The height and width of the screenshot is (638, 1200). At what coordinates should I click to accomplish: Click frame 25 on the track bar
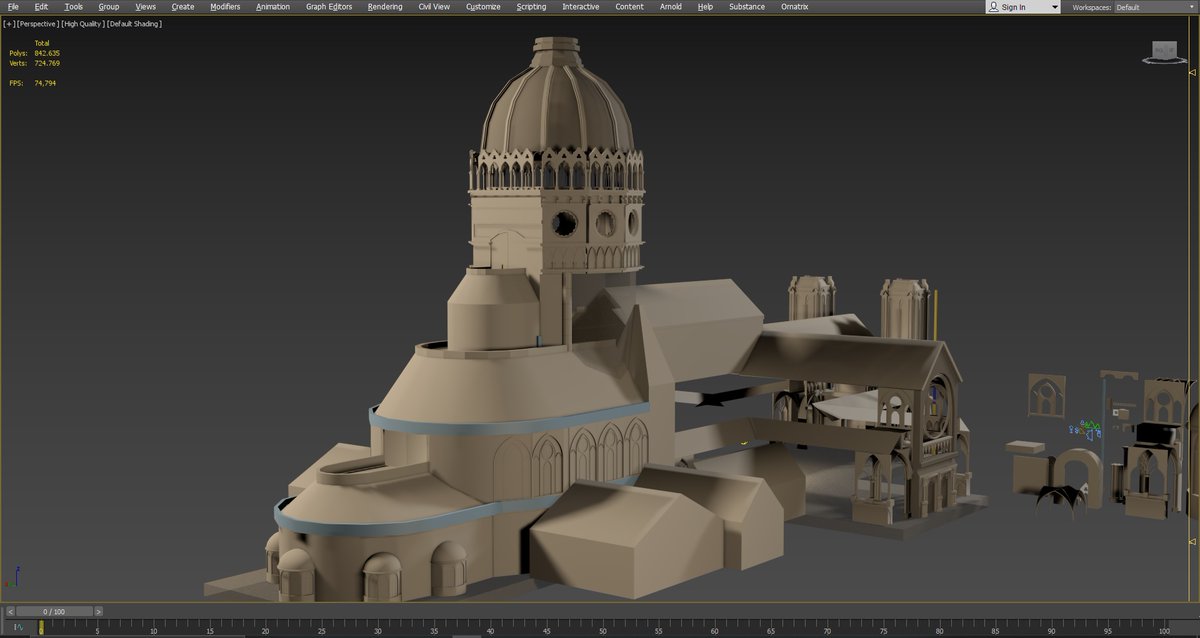[322, 630]
